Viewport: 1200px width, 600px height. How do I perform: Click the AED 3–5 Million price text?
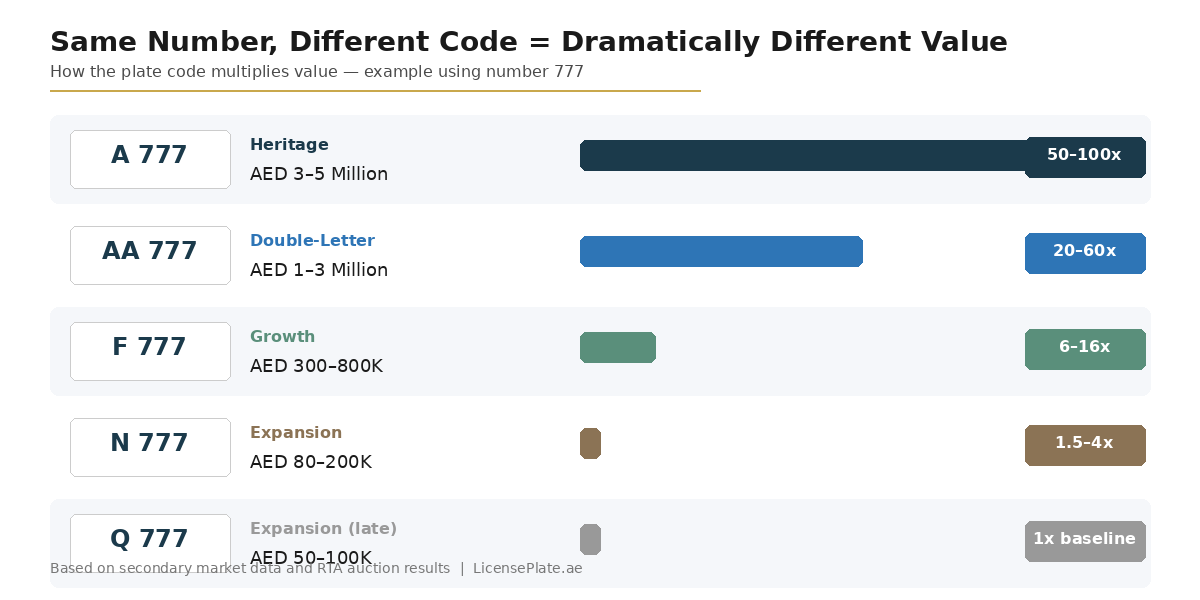point(318,174)
